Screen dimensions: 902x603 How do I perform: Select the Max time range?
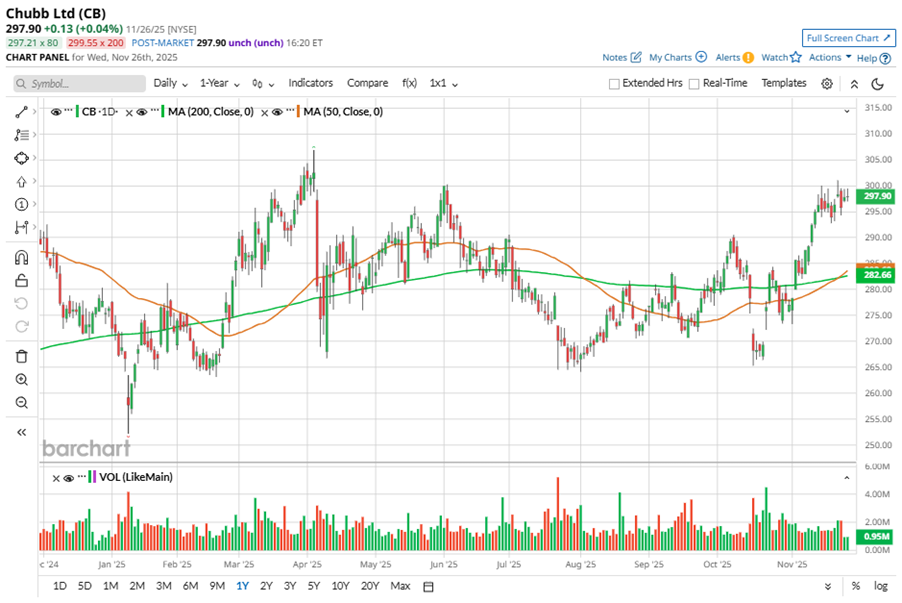400,586
